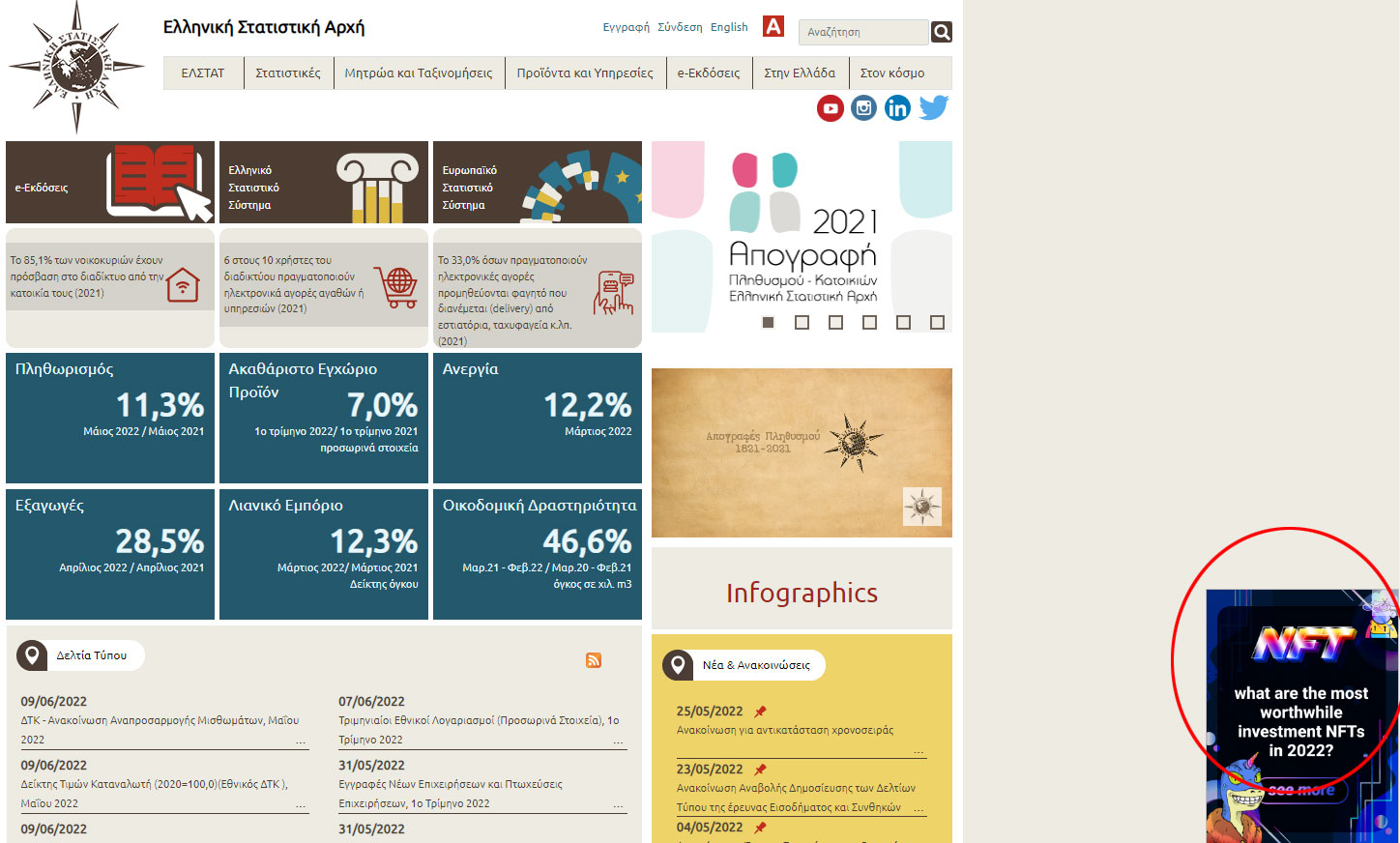Image resolution: width=1400 pixels, height=843 pixels.
Task: Visit the Twitter bird icon
Action: (933, 108)
